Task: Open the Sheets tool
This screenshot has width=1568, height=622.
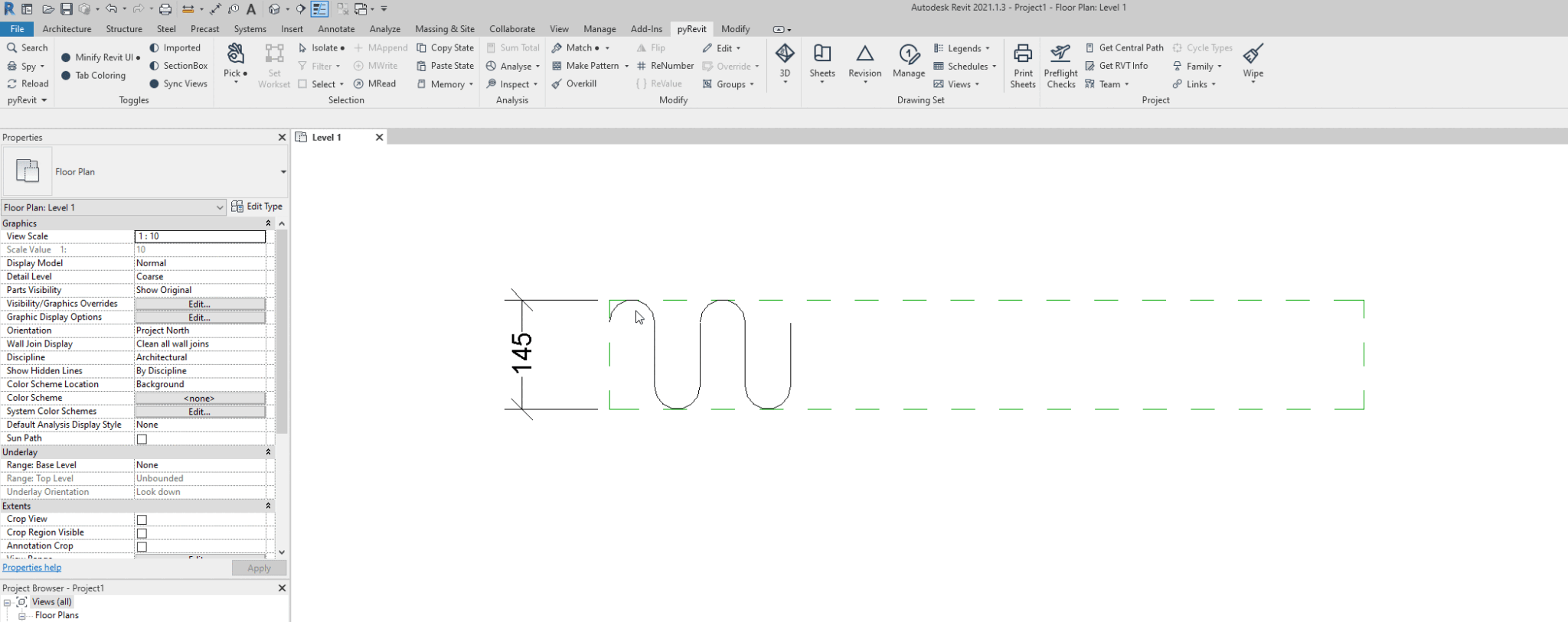Action: coord(822,62)
